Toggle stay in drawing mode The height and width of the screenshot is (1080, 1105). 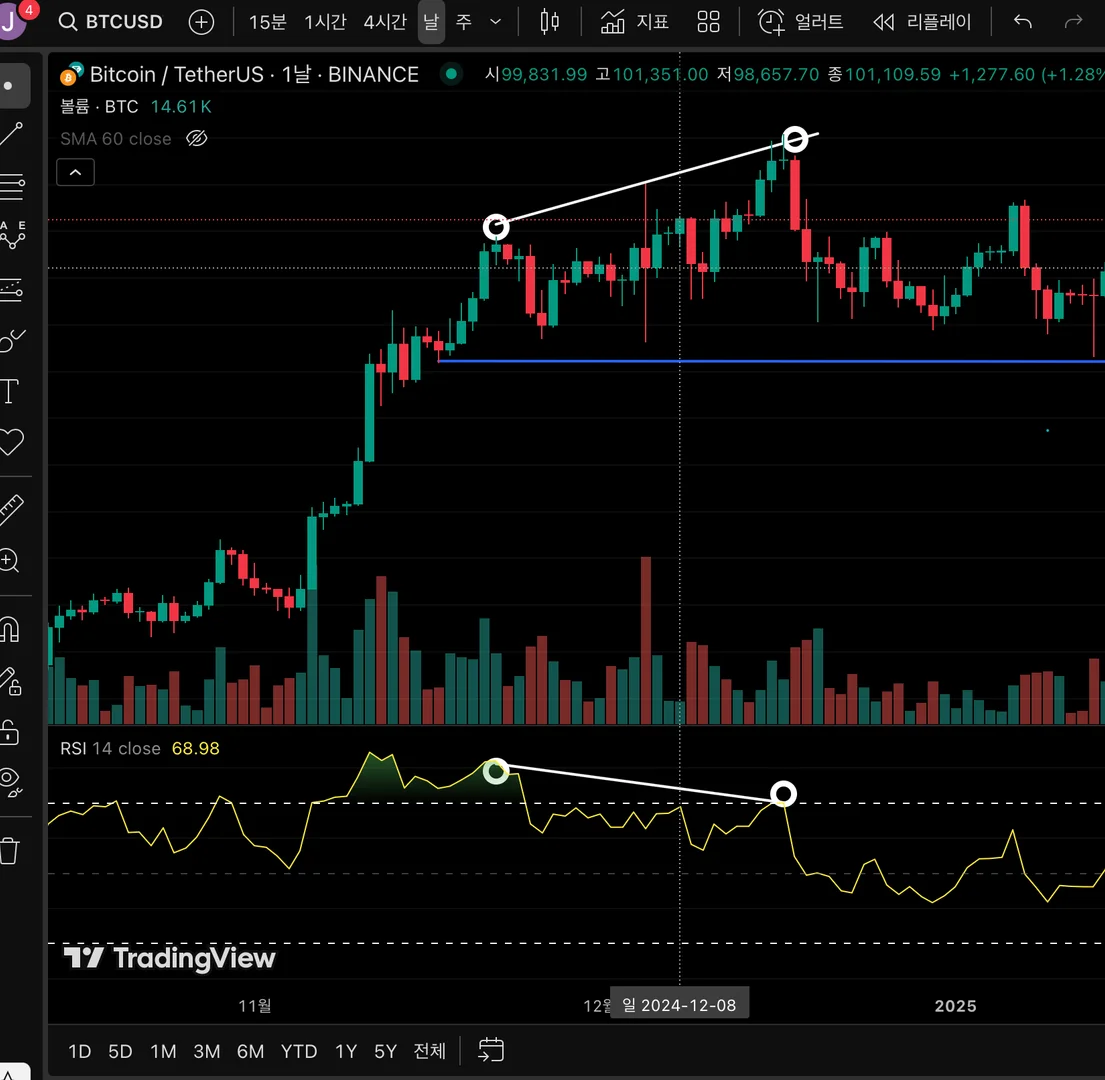(11, 681)
